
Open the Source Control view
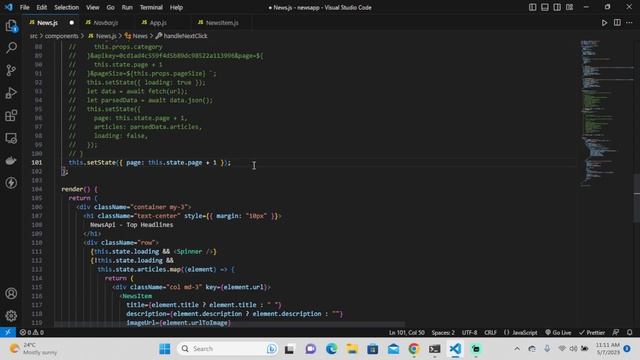pos(11,70)
